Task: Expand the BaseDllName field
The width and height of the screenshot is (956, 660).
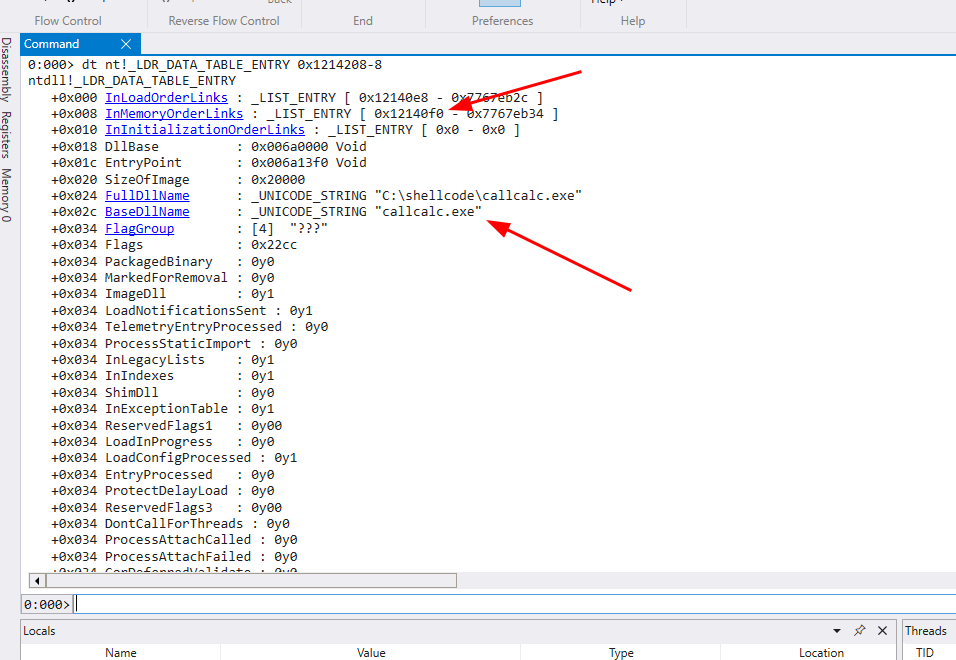Action: coord(147,212)
